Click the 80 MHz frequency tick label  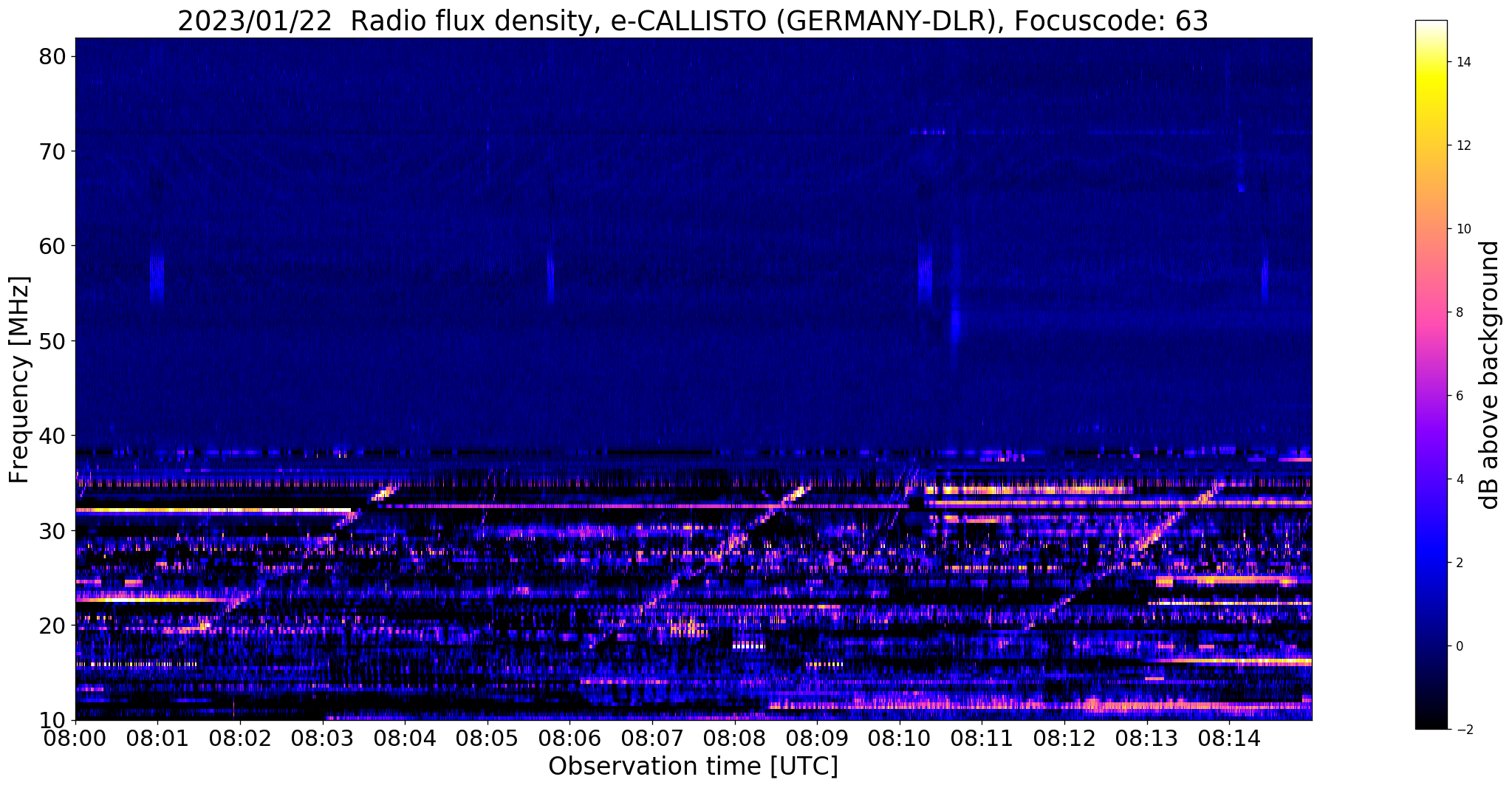click(x=52, y=57)
